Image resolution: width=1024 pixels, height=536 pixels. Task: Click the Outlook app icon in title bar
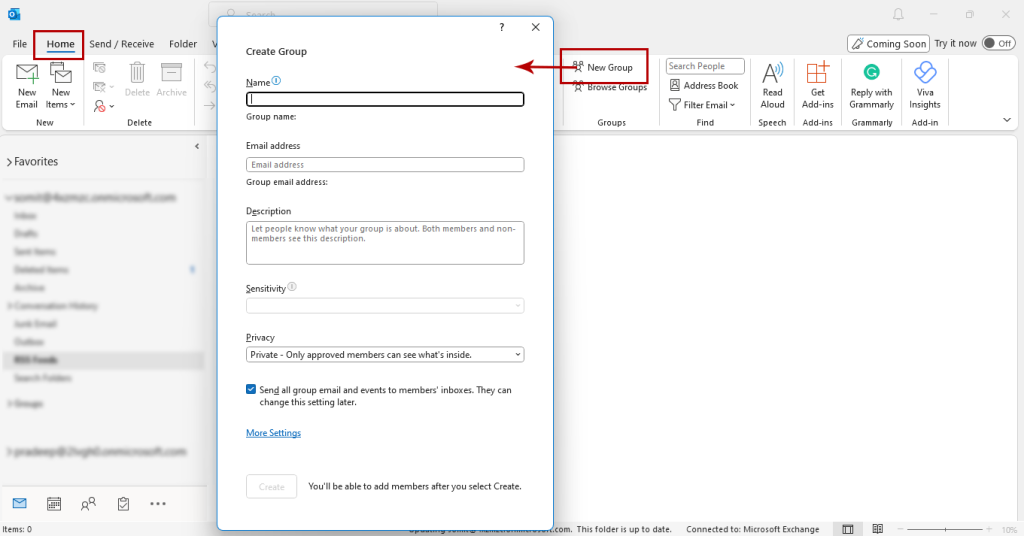click(14, 14)
